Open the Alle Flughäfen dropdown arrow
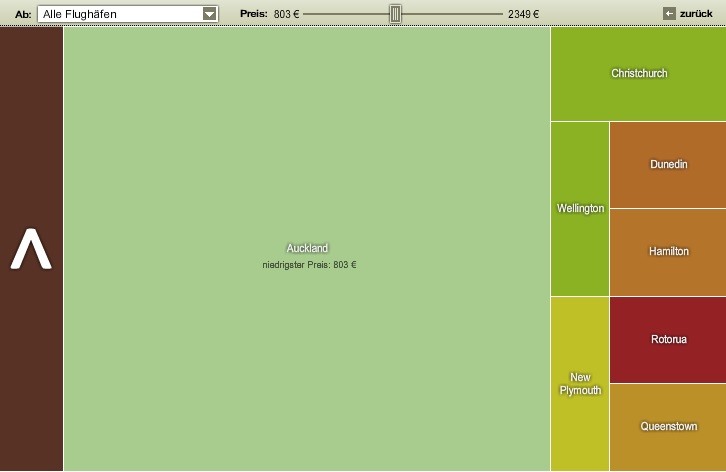 [209, 14]
